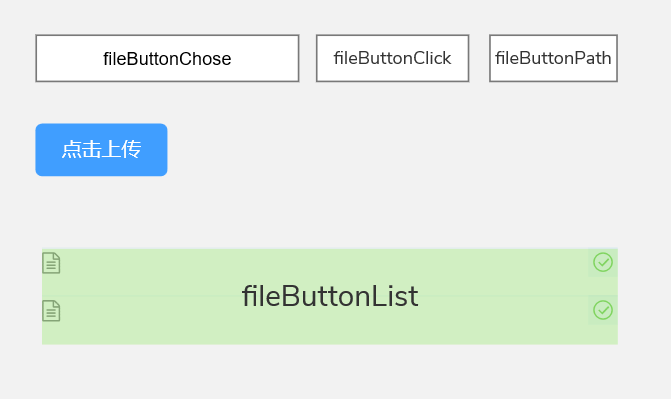This screenshot has width=671, height=399.
Task: Select the second uploaded file row
Action: pyautogui.click(x=330, y=311)
